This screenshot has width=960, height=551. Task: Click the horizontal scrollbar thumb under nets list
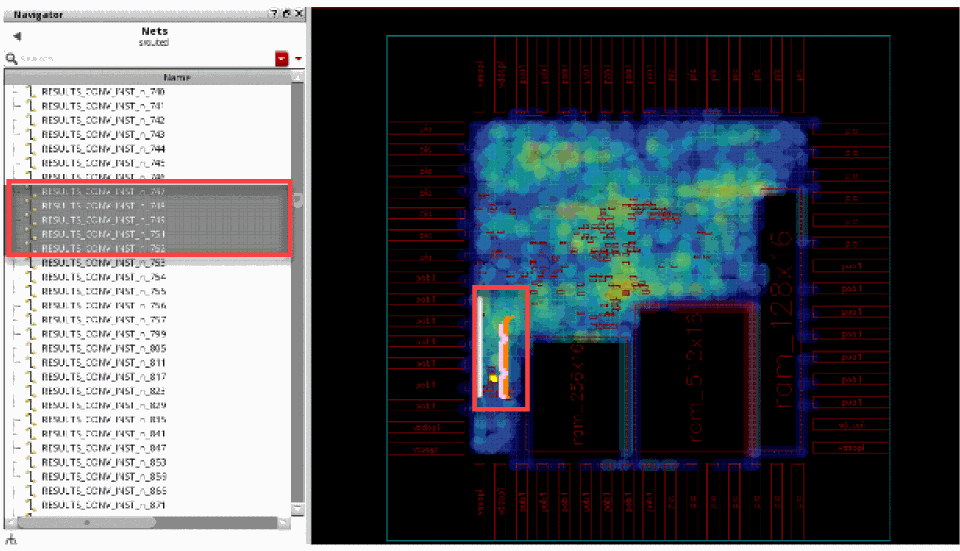[86, 523]
